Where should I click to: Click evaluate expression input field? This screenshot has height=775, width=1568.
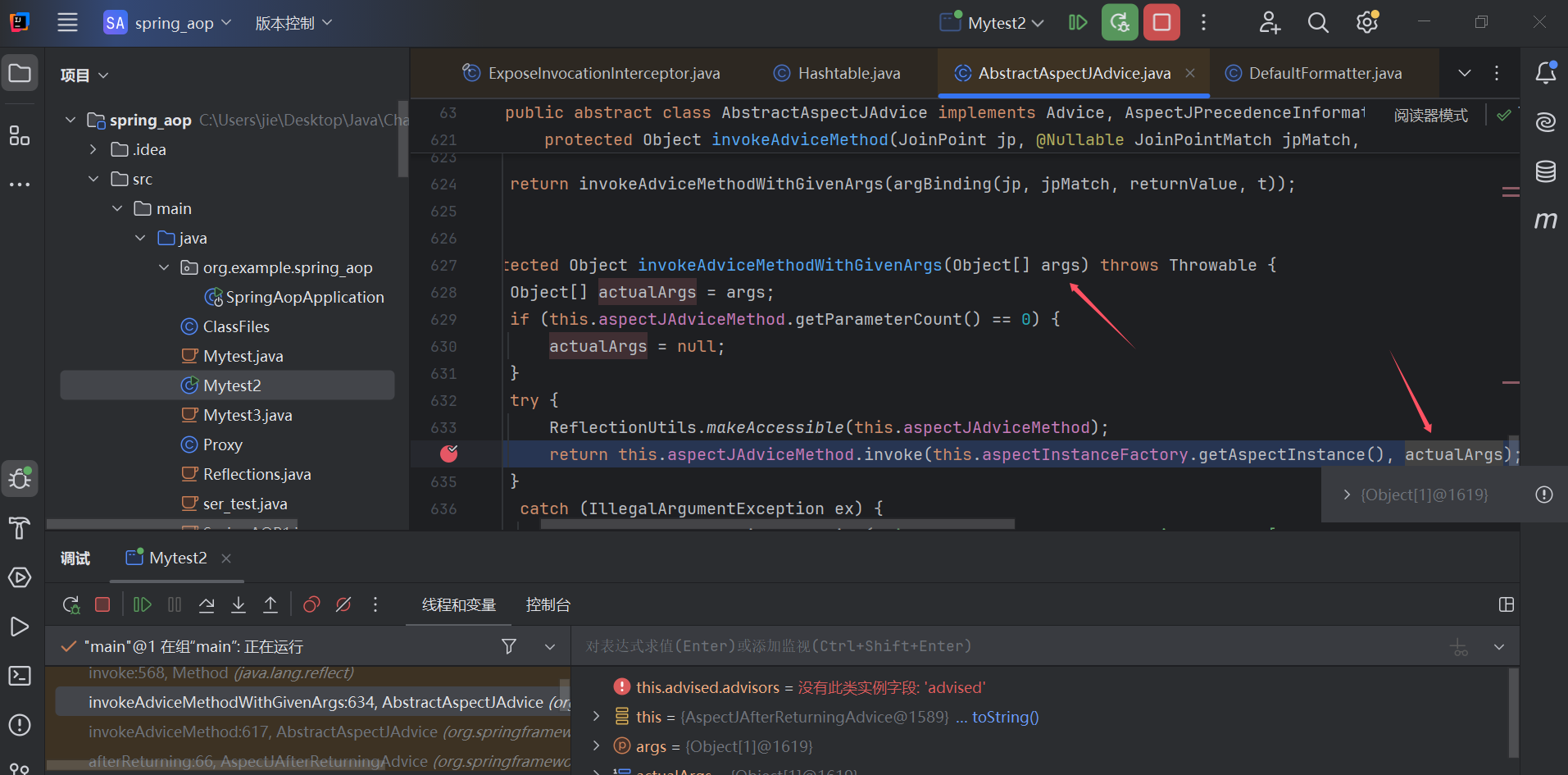pyautogui.click(x=1008, y=646)
